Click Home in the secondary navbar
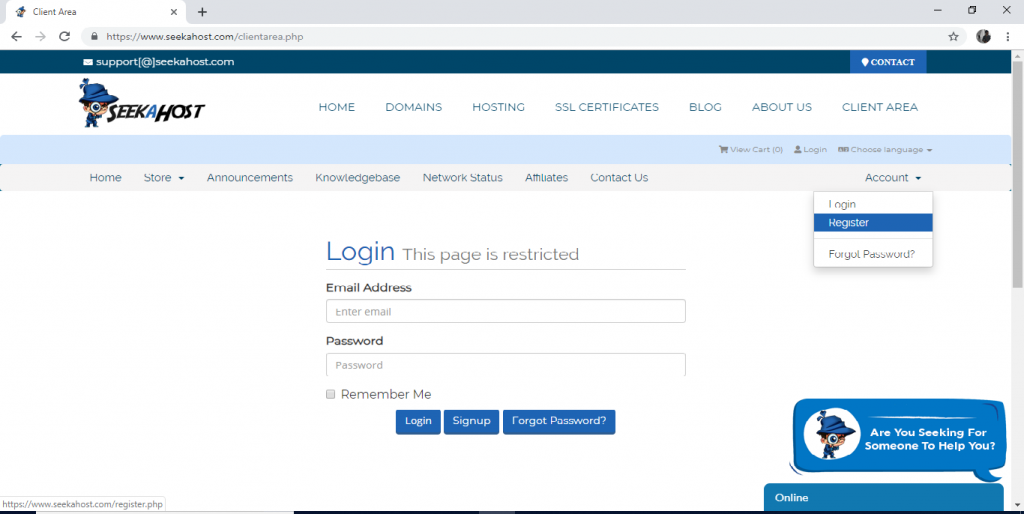1024x514 pixels. [x=106, y=178]
